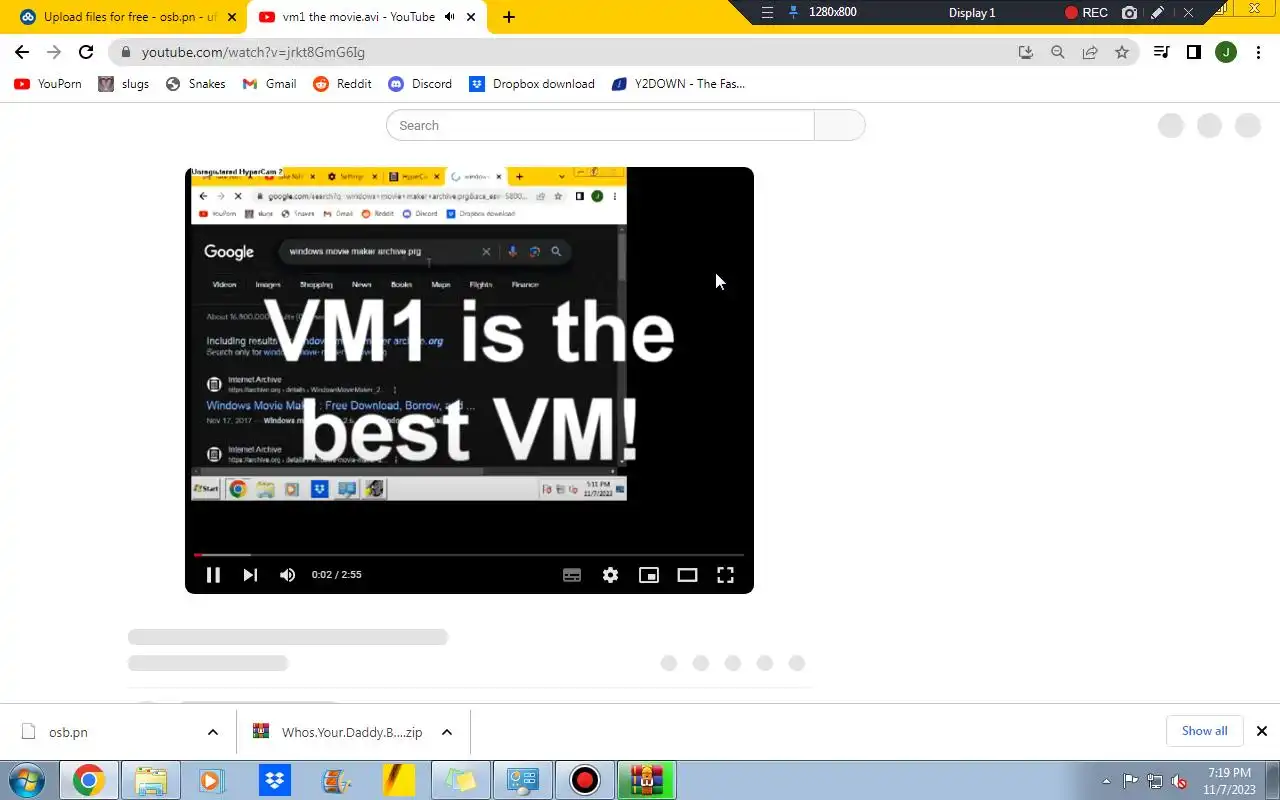Take screenshot with camera icon
Screen dimensions: 1280x800
1129,13
